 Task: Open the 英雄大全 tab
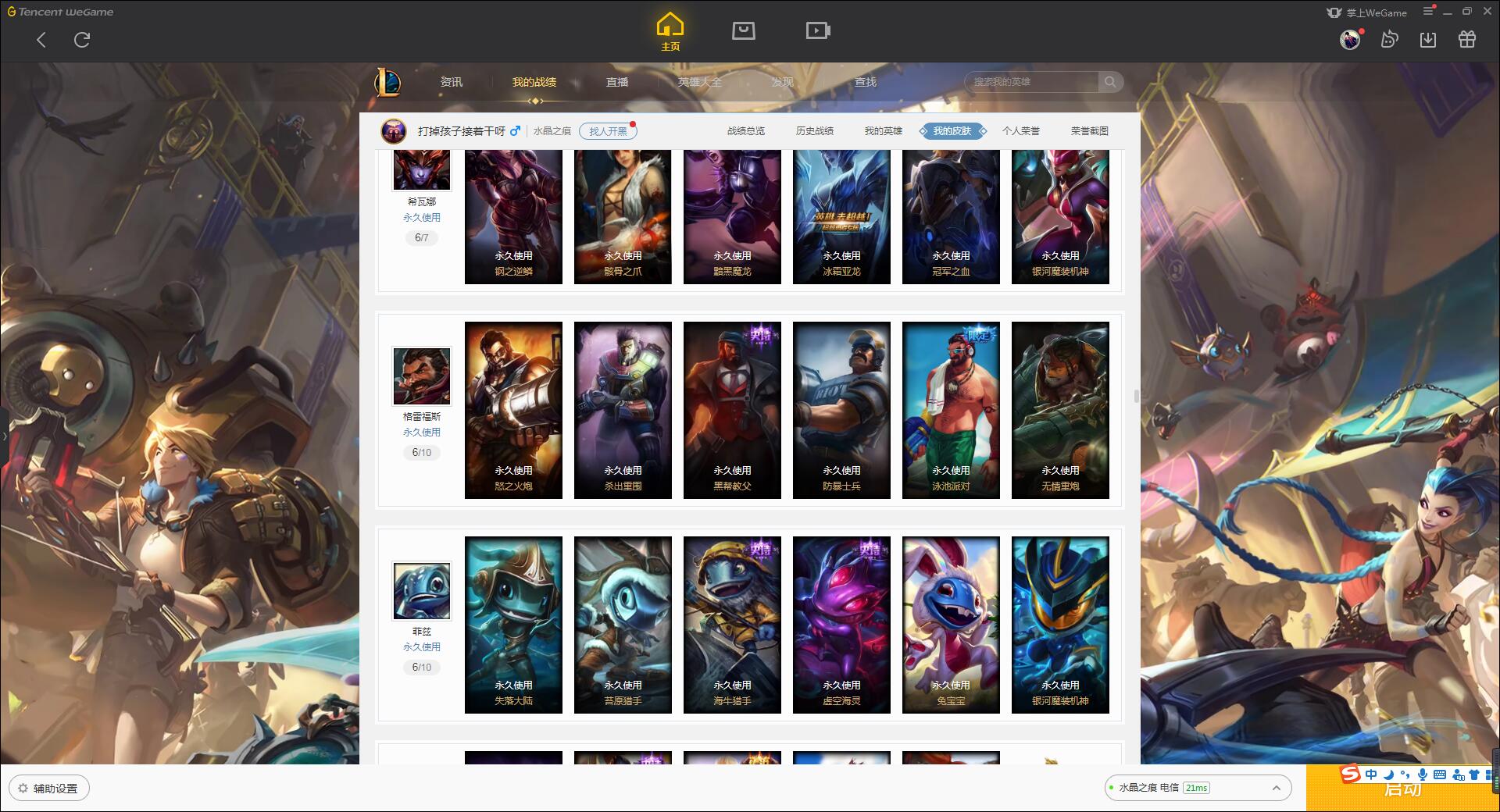point(700,82)
